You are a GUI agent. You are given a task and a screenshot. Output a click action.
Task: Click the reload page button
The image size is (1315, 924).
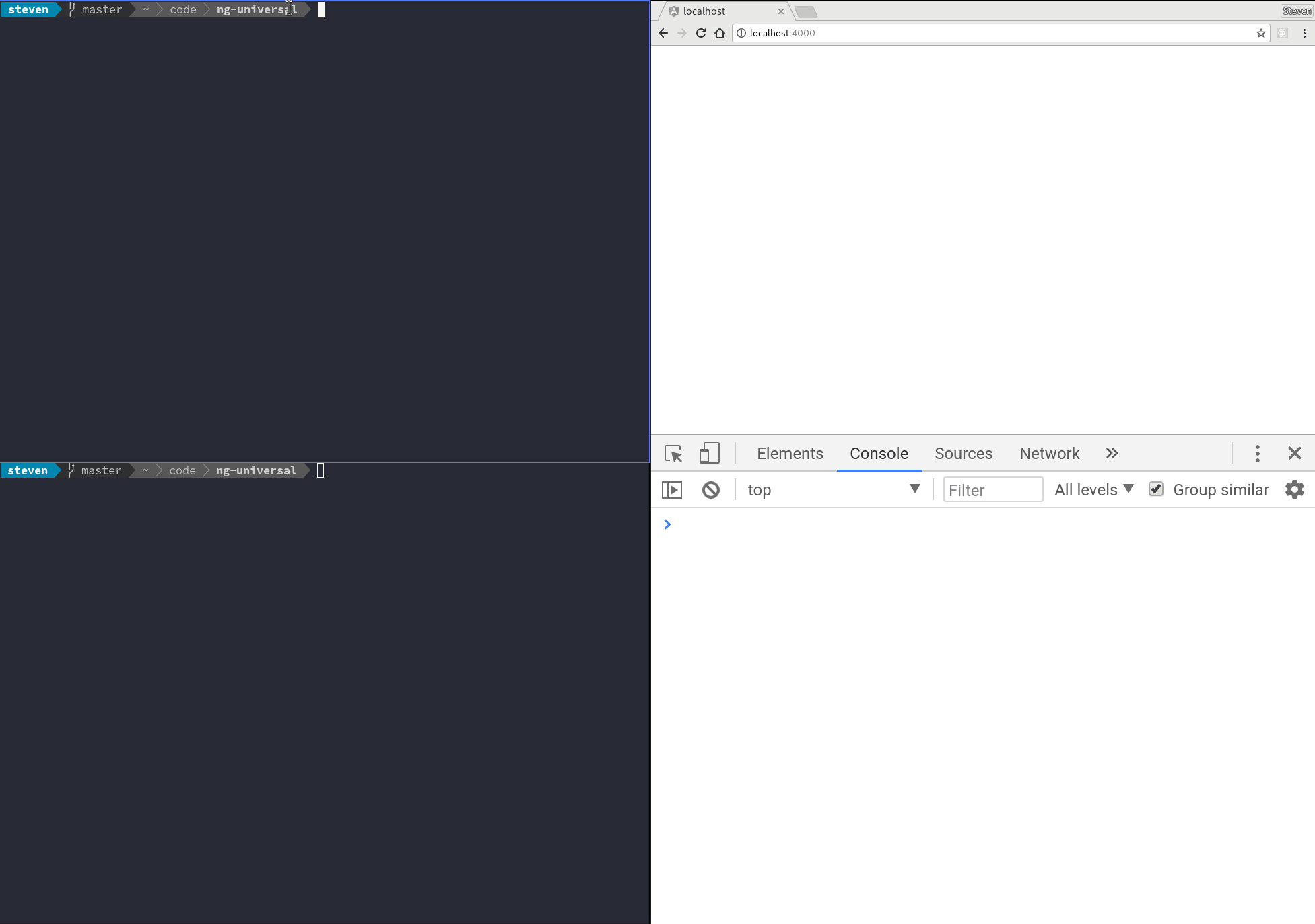[x=701, y=33]
